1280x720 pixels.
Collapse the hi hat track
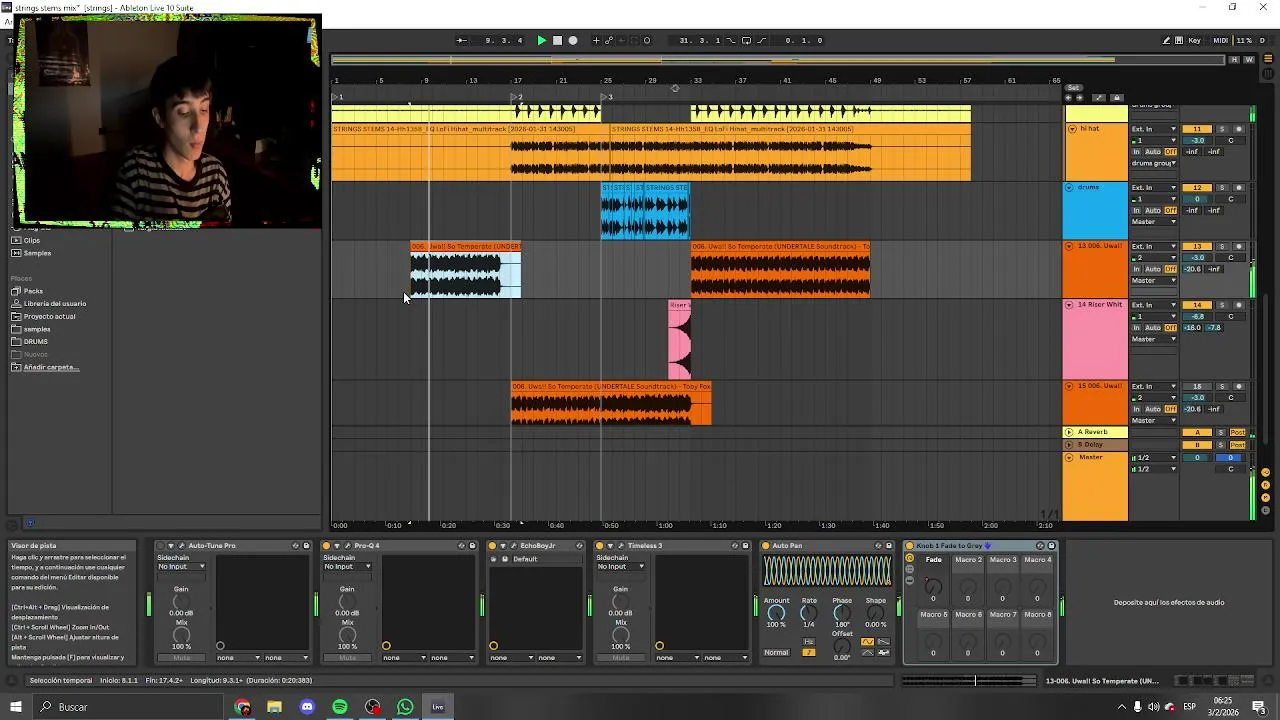tap(1071, 129)
